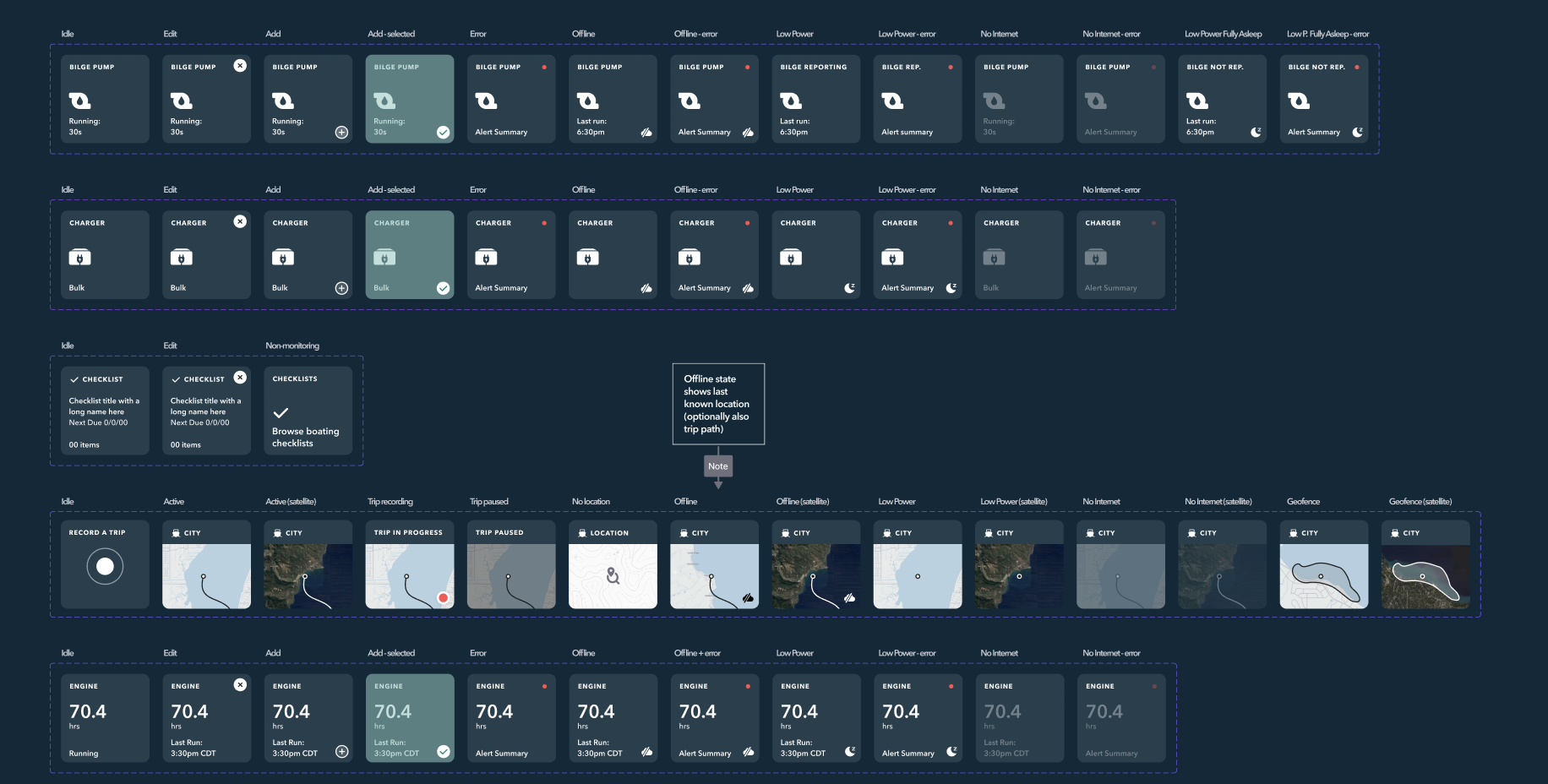Click the plus icon on Bilge Pump Add card

341,132
